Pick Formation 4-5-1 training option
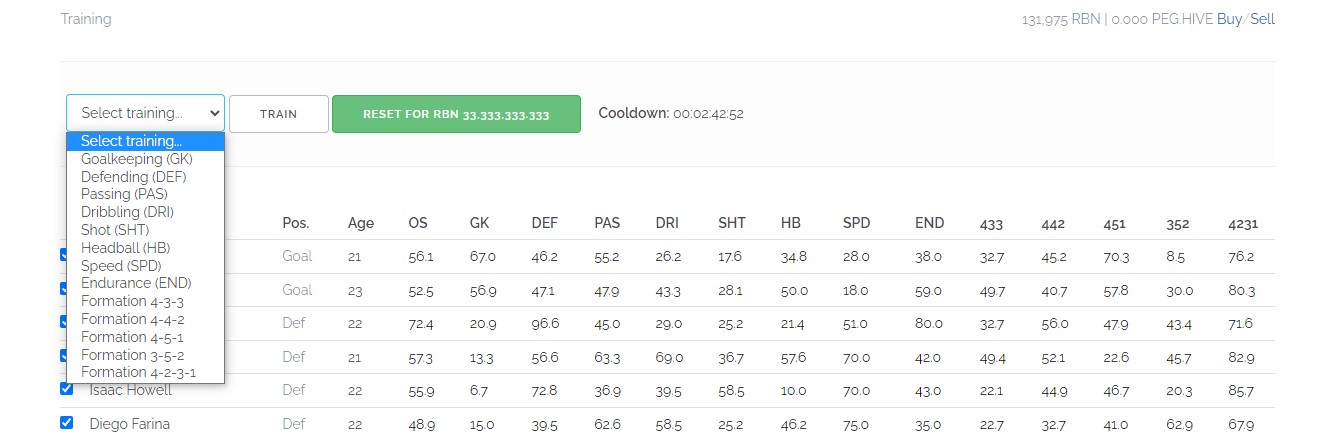 pyautogui.click(x=146, y=337)
